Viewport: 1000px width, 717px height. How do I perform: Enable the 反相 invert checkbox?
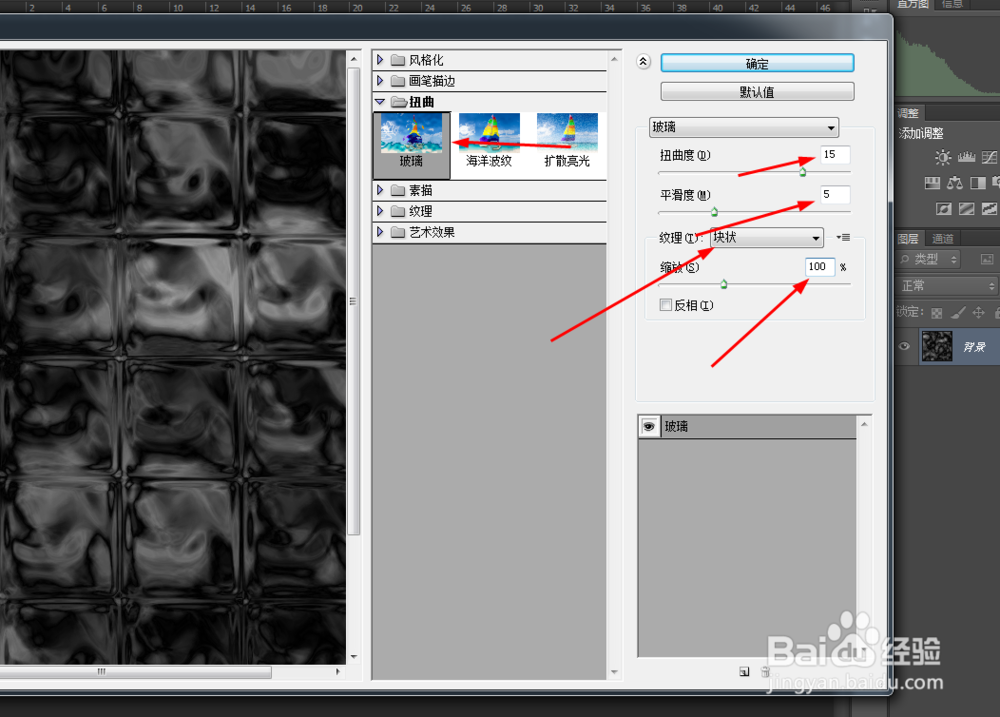pyautogui.click(x=666, y=305)
